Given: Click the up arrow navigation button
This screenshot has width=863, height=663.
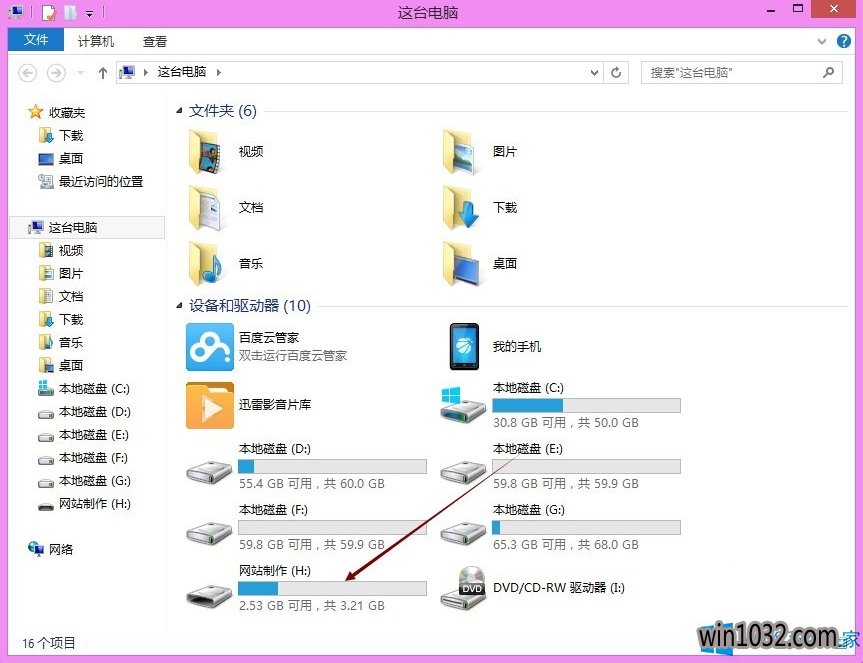Looking at the screenshot, I should pyautogui.click(x=103, y=73).
